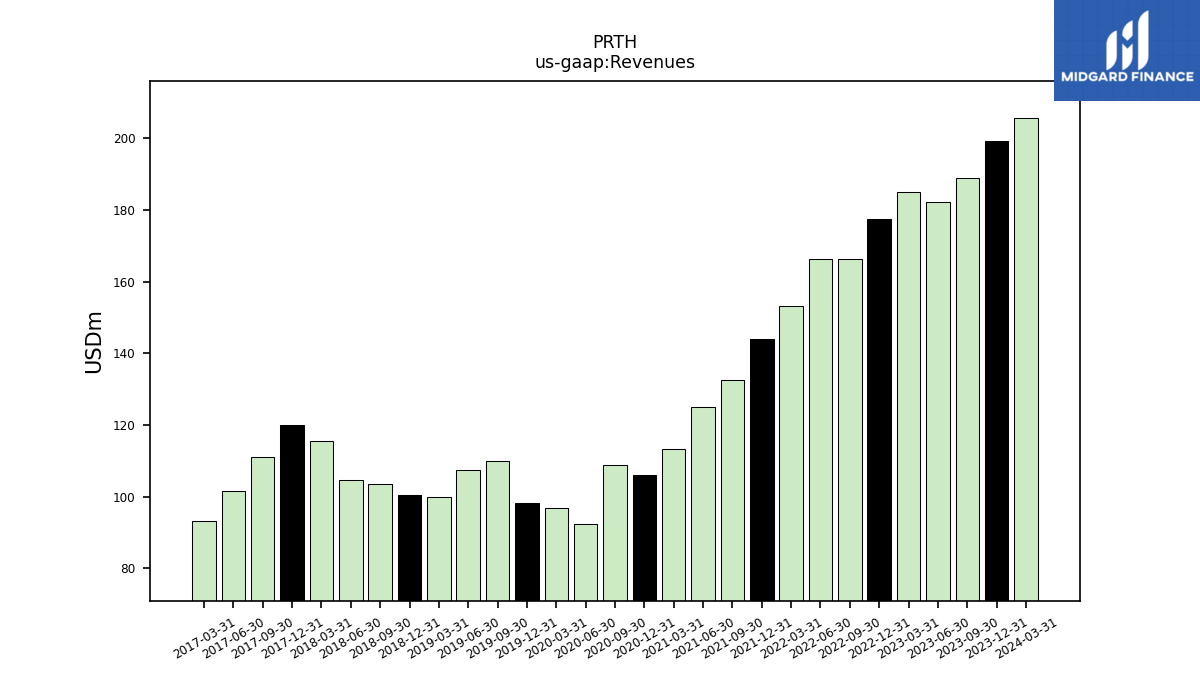Select the 2022-09-30 revenue bar
This screenshot has width=1200, height=675.
tap(850, 430)
